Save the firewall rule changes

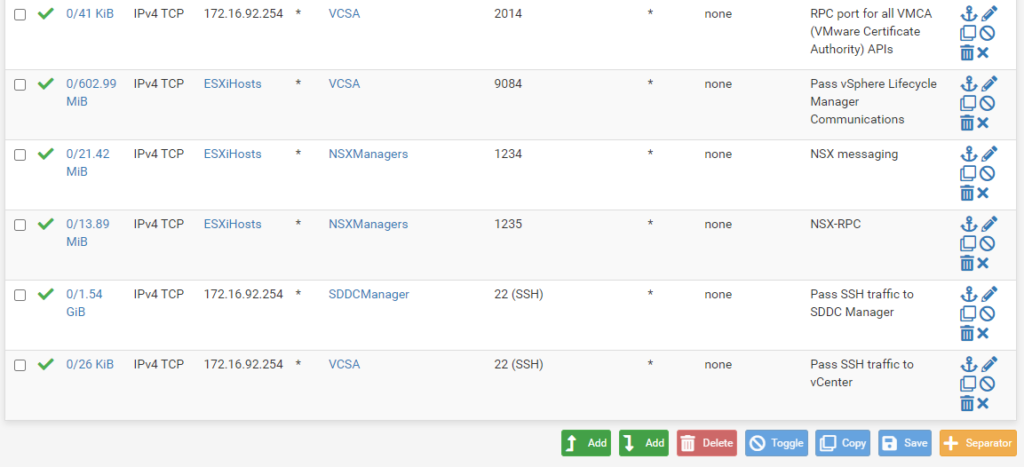[x=905, y=443]
